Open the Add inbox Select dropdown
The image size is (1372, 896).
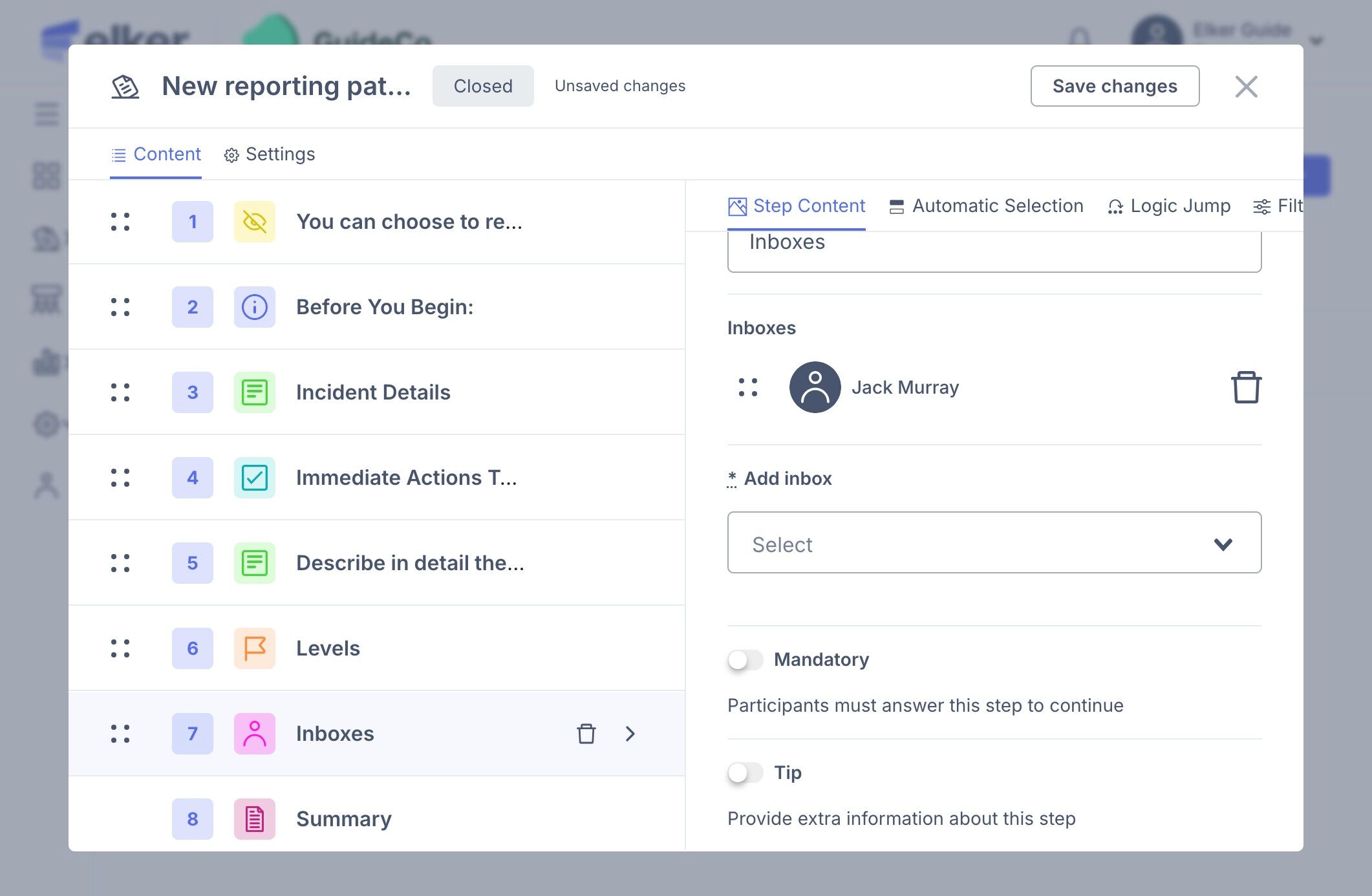click(x=994, y=543)
